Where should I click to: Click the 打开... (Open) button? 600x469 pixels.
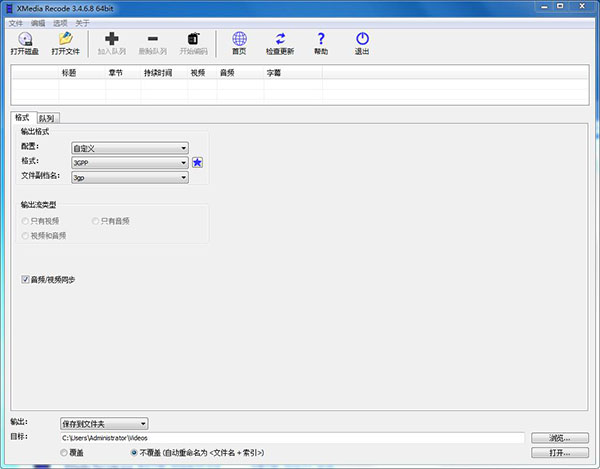pos(558,453)
